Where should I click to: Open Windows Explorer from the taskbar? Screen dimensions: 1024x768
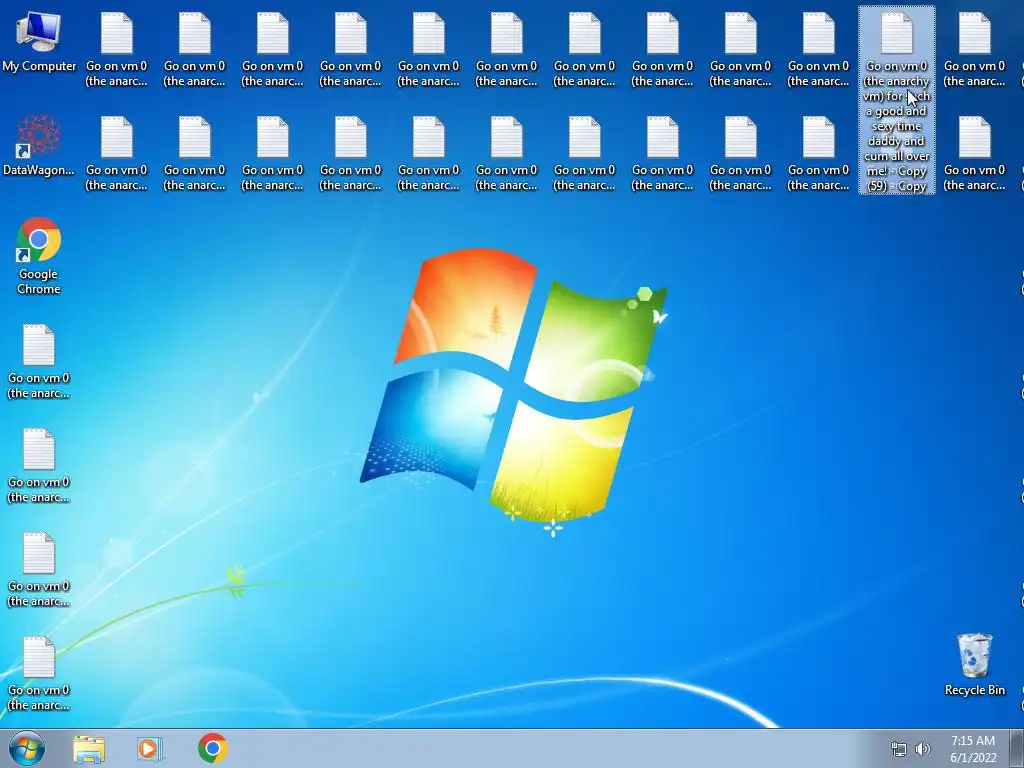point(89,748)
